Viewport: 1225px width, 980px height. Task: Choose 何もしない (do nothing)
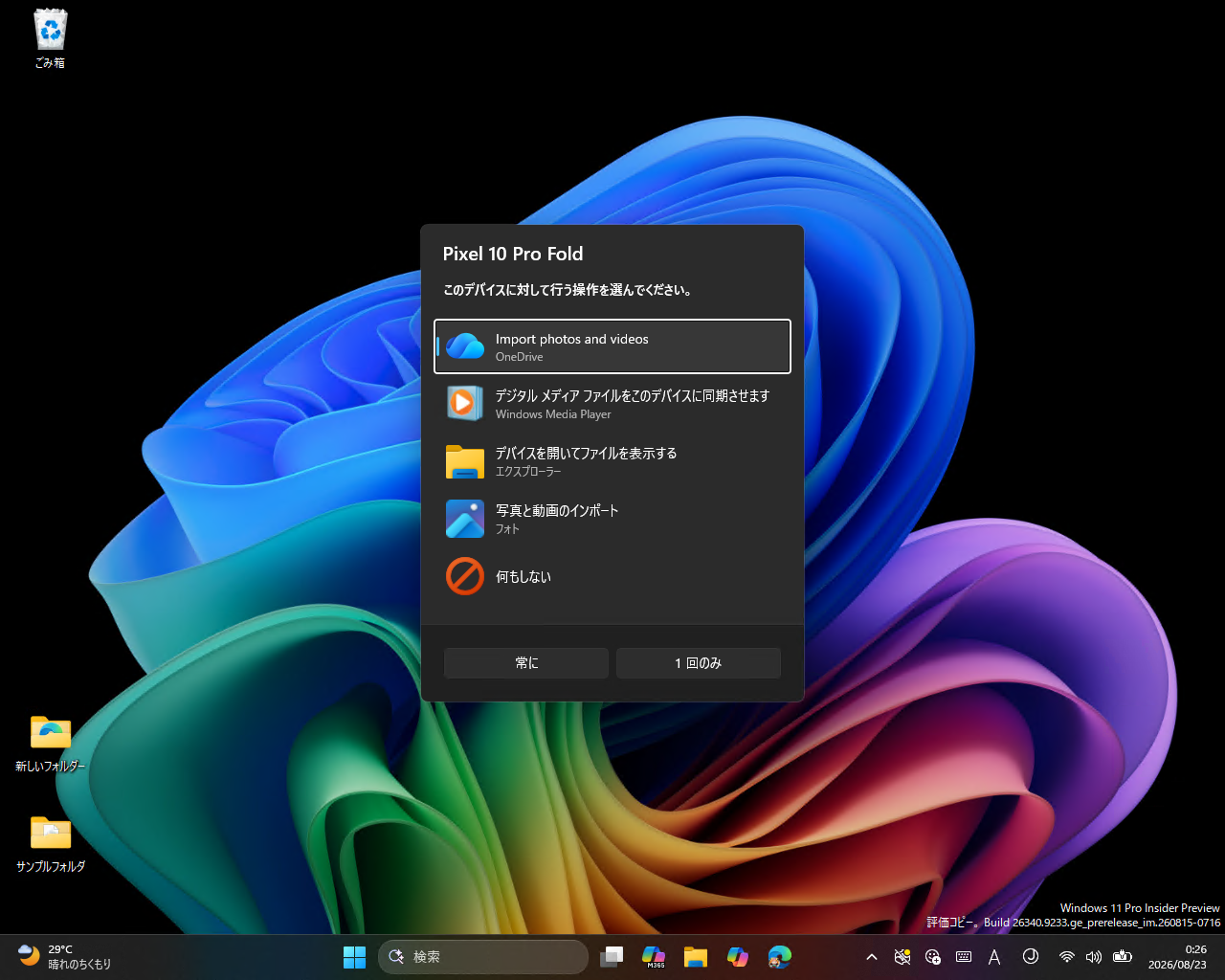tap(612, 576)
